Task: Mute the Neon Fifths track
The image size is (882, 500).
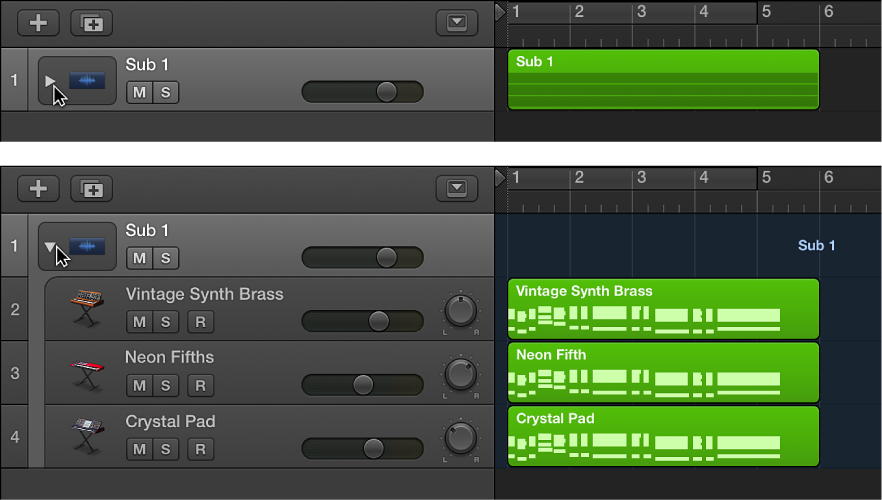Action: click(x=140, y=385)
